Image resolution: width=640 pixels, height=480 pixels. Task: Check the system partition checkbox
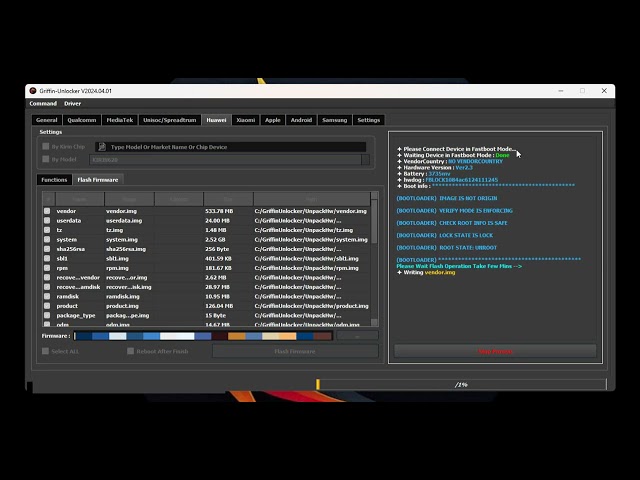tap(47, 240)
